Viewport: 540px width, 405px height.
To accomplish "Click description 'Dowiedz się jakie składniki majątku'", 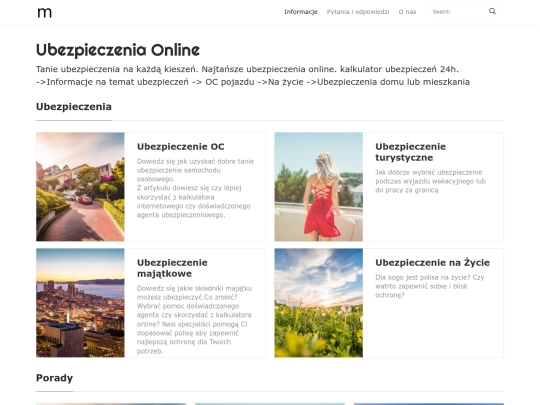I will 194,288.
